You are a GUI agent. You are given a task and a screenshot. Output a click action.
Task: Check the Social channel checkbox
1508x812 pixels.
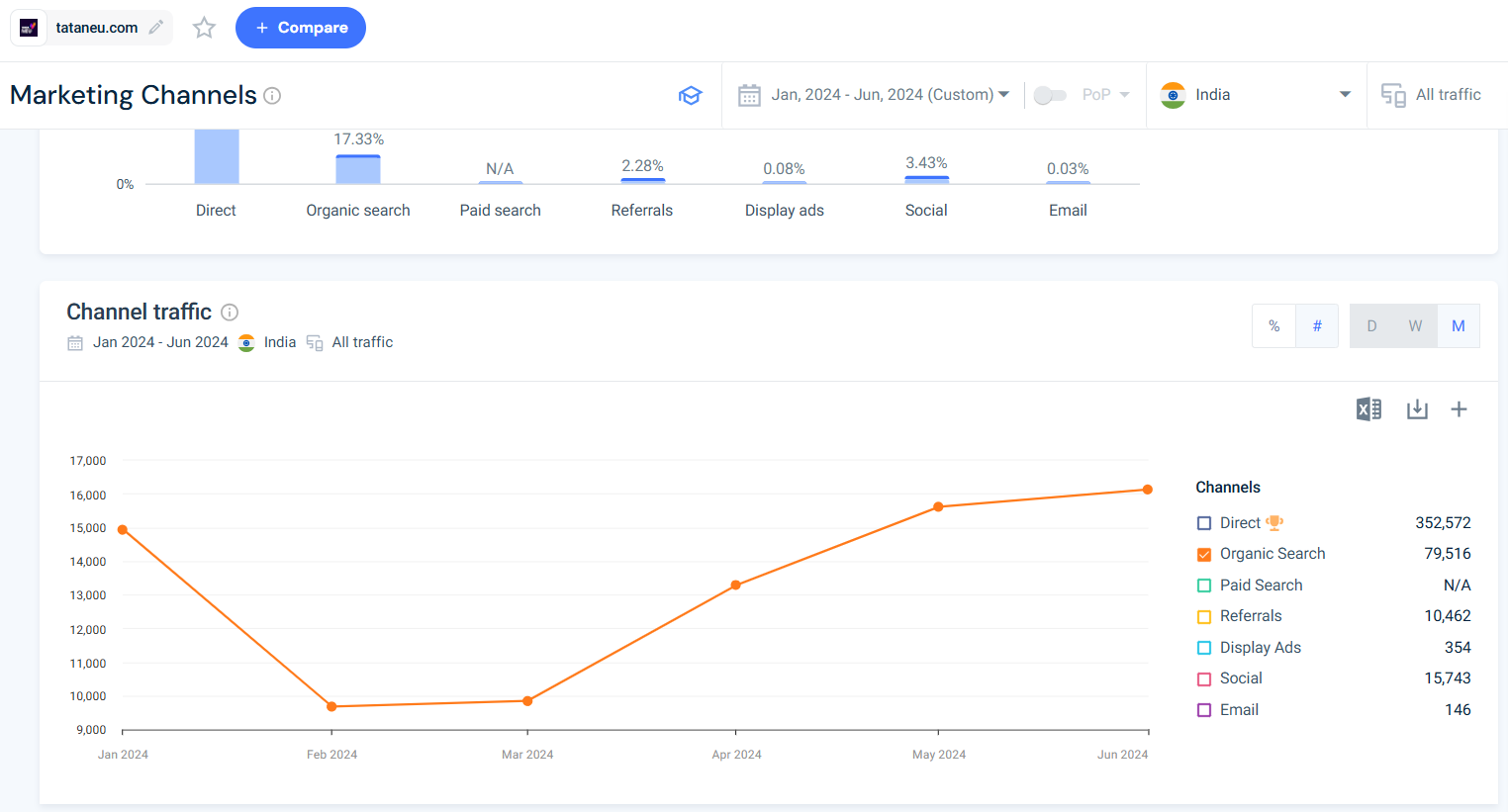coord(1204,679)
